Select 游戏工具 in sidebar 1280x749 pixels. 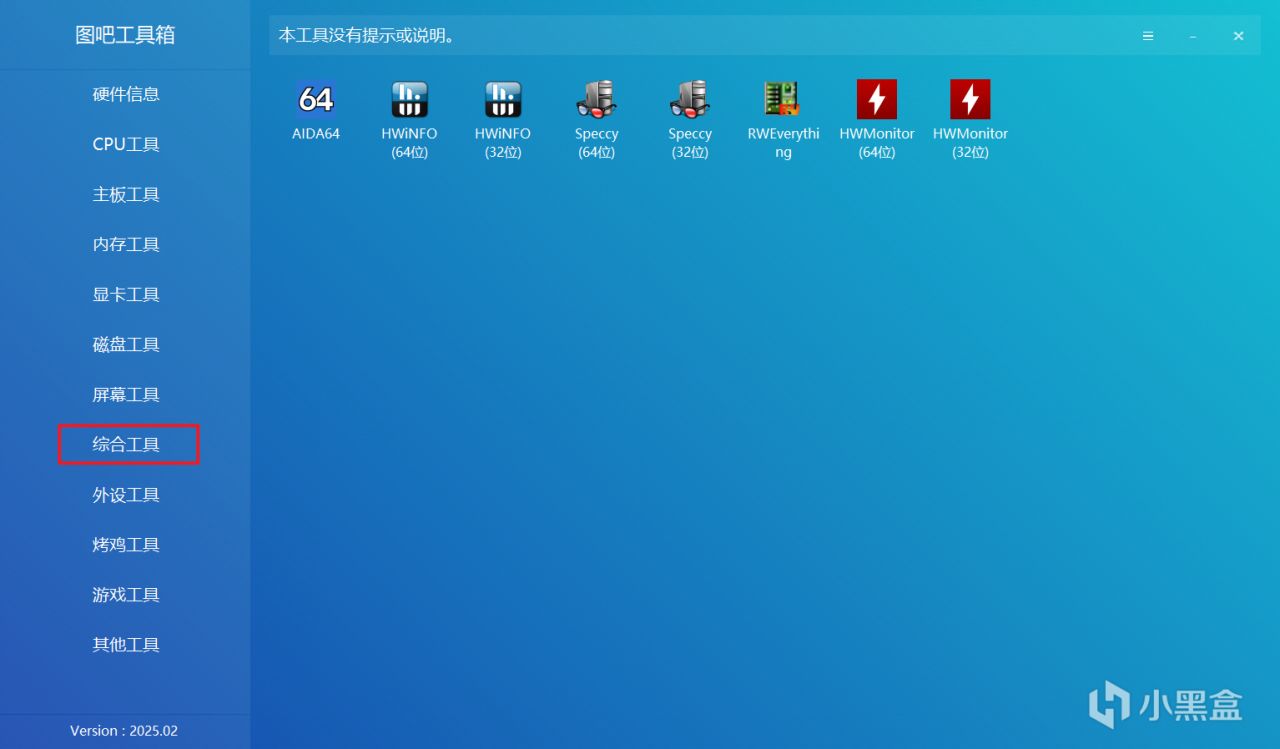click(126, 595)
